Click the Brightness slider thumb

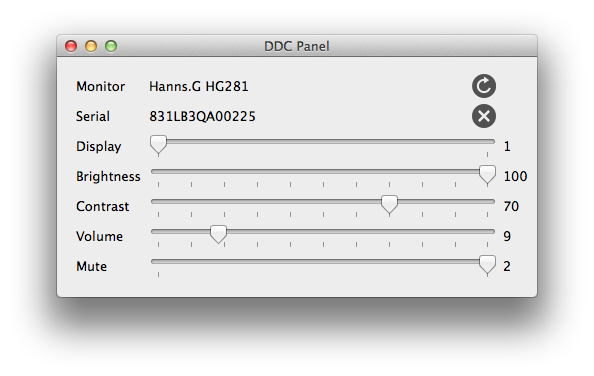pyautogui.click(x=487, y=175)
